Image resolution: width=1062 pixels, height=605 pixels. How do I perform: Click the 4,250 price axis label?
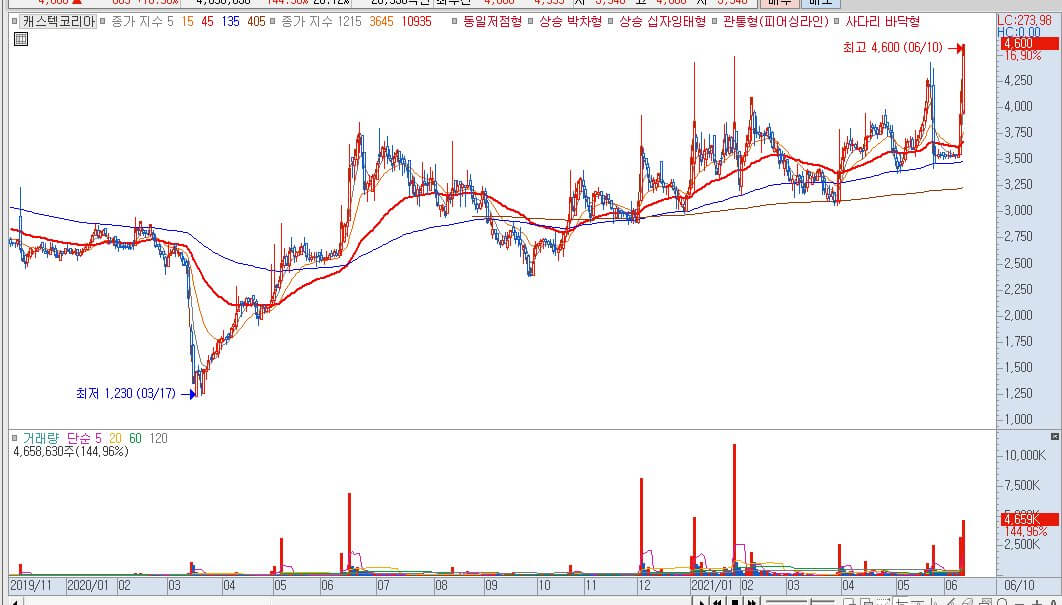tap(1018, 80)
